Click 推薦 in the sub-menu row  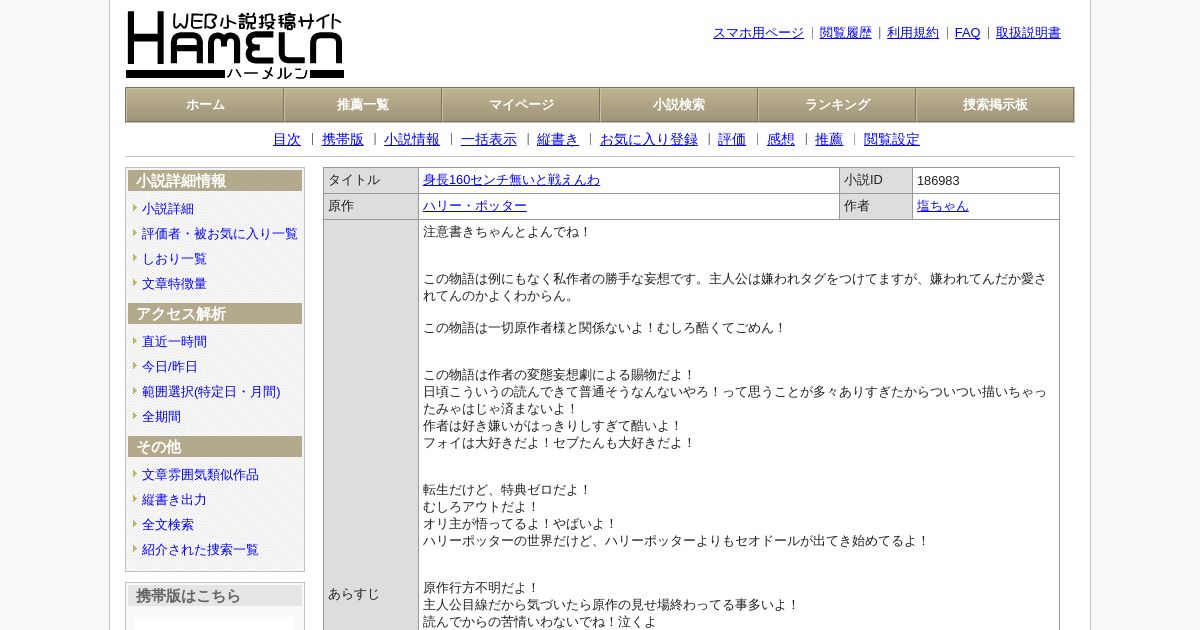(x=829, y=140)
